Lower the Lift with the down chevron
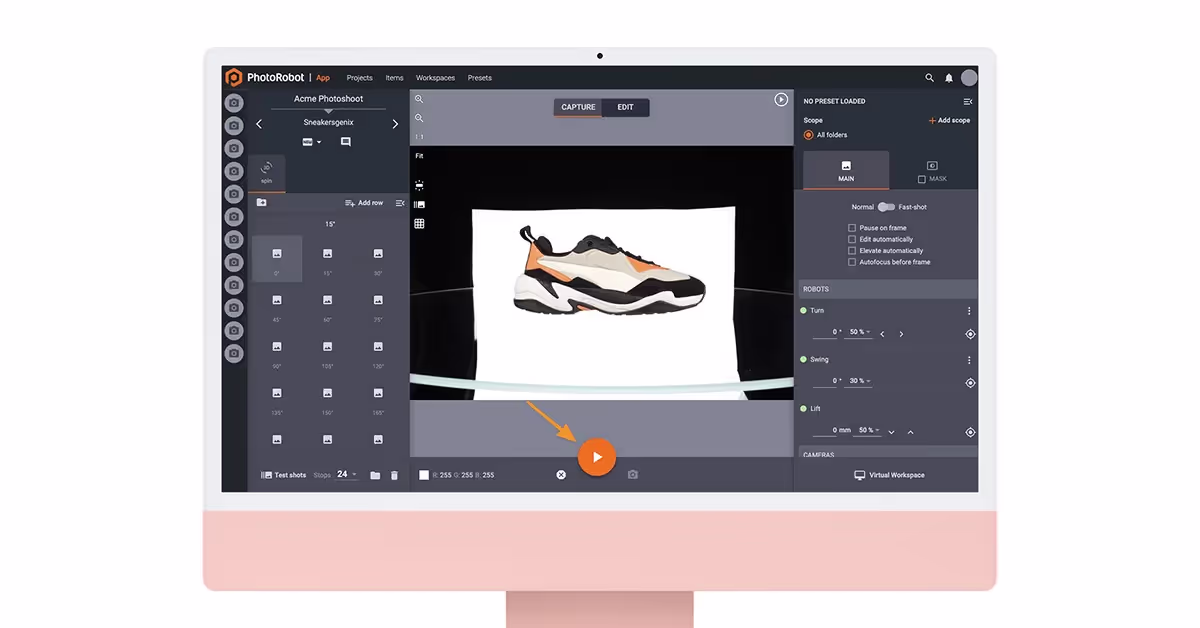This screenshot has height=628, width=1200. point(891,432)
